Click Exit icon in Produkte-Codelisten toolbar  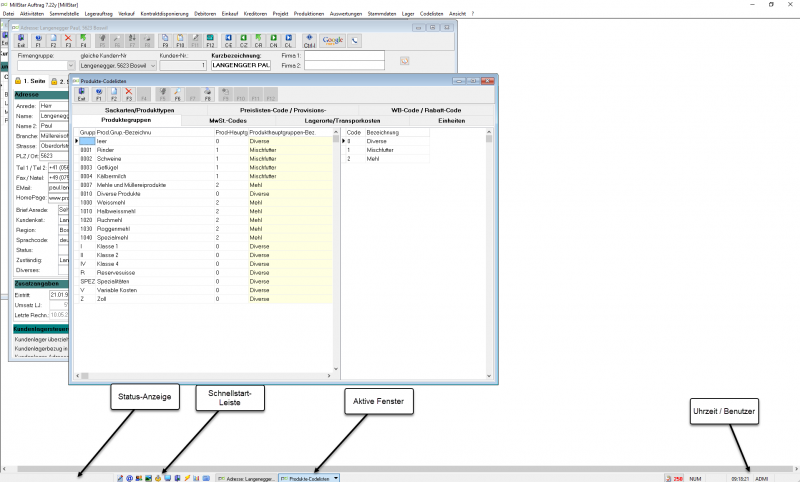82,94
